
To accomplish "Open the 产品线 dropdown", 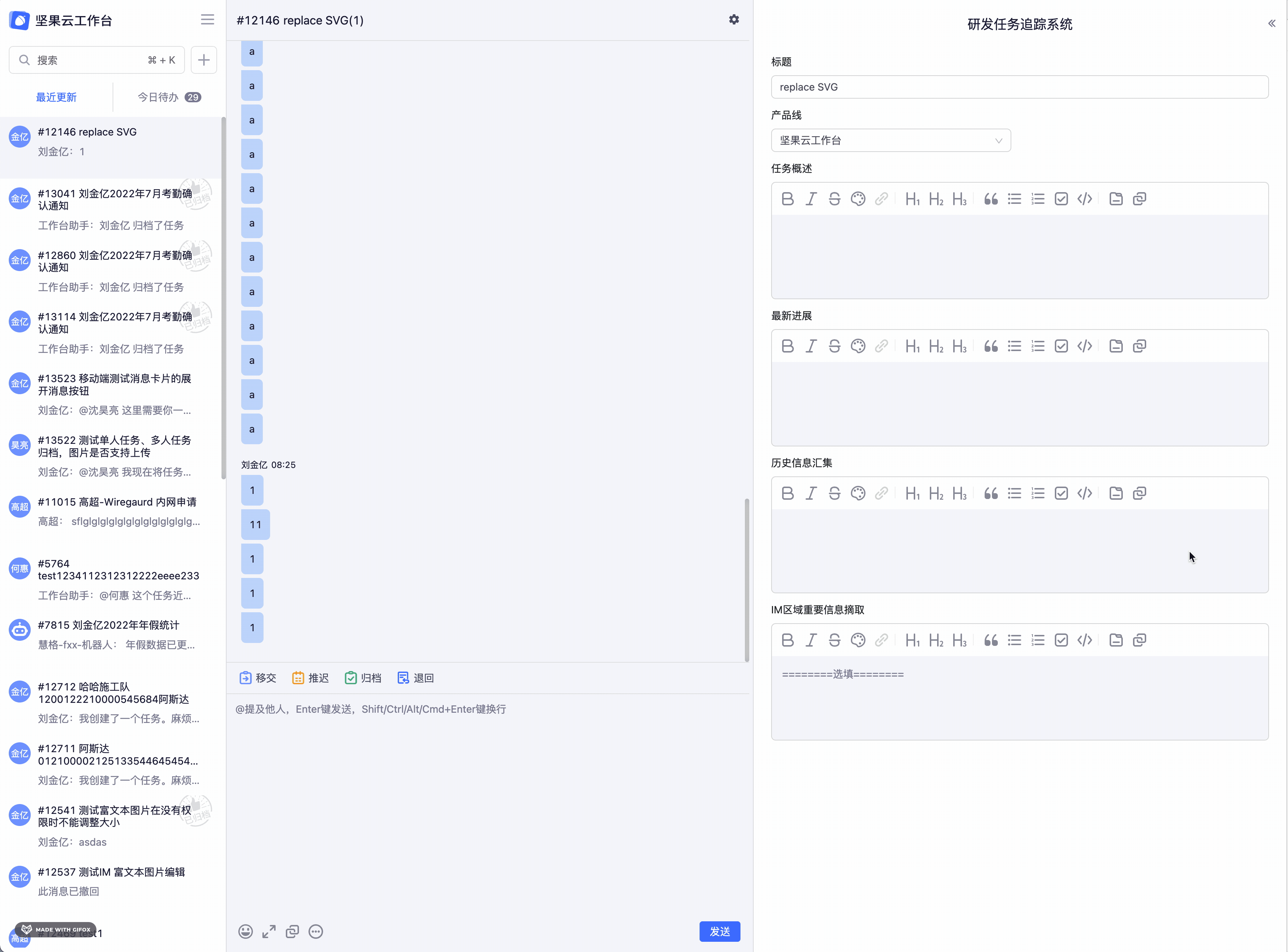I will pos(890,141).
